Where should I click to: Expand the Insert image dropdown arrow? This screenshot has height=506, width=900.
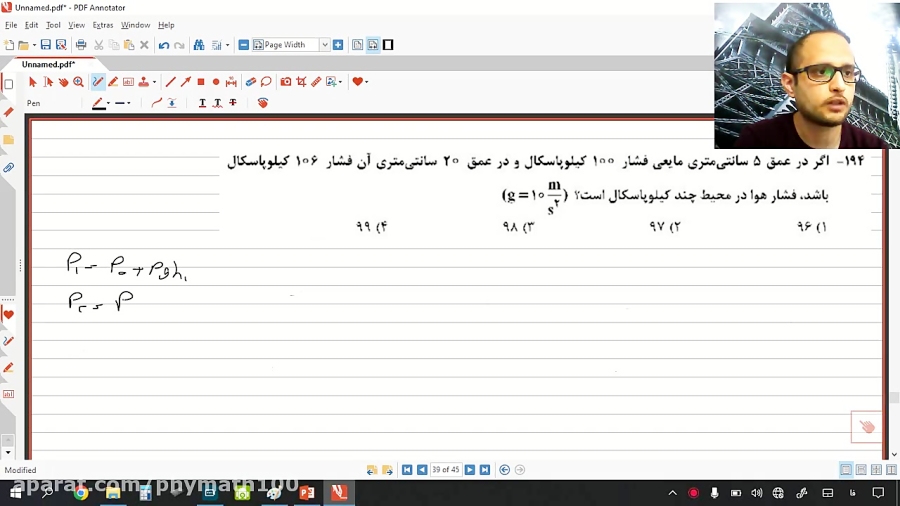coord(340,82)
